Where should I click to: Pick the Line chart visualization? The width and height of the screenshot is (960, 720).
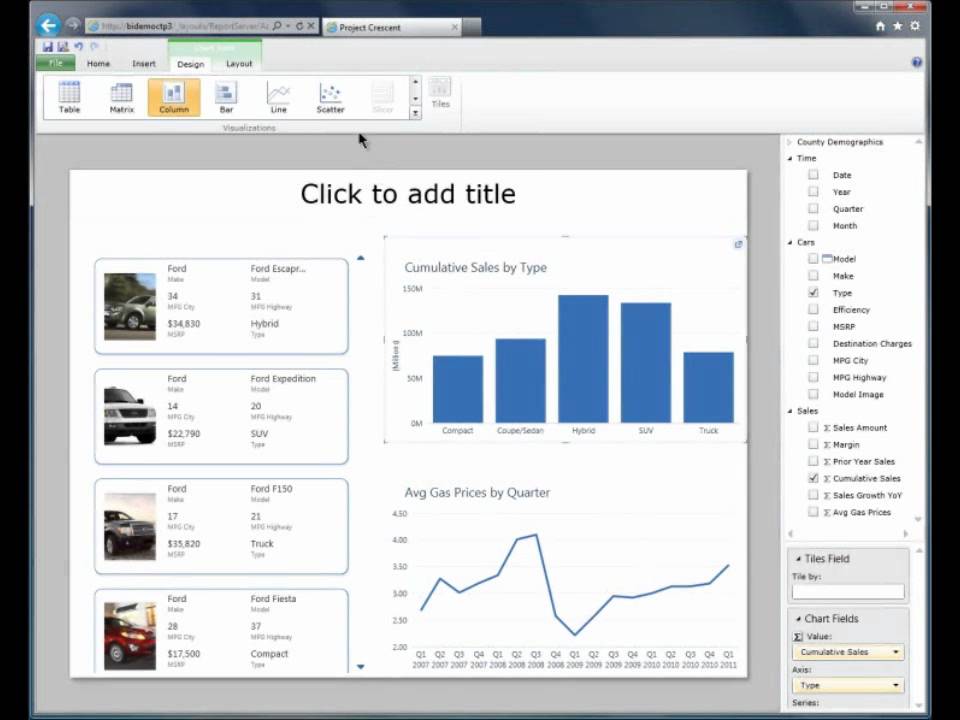(278, 97)
